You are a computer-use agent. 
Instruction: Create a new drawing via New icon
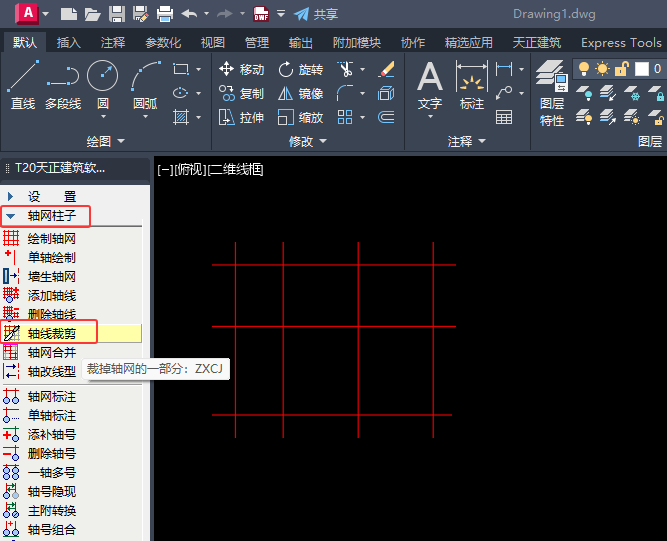click(68, 14)
